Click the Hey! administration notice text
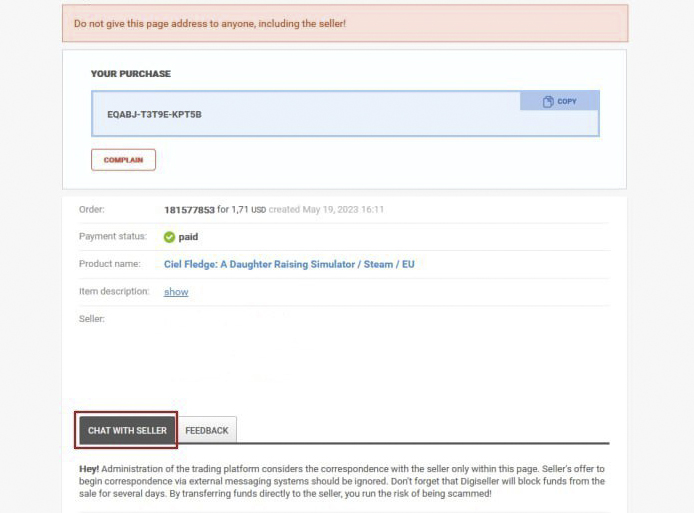694x513 pixels. pos(343,481)
